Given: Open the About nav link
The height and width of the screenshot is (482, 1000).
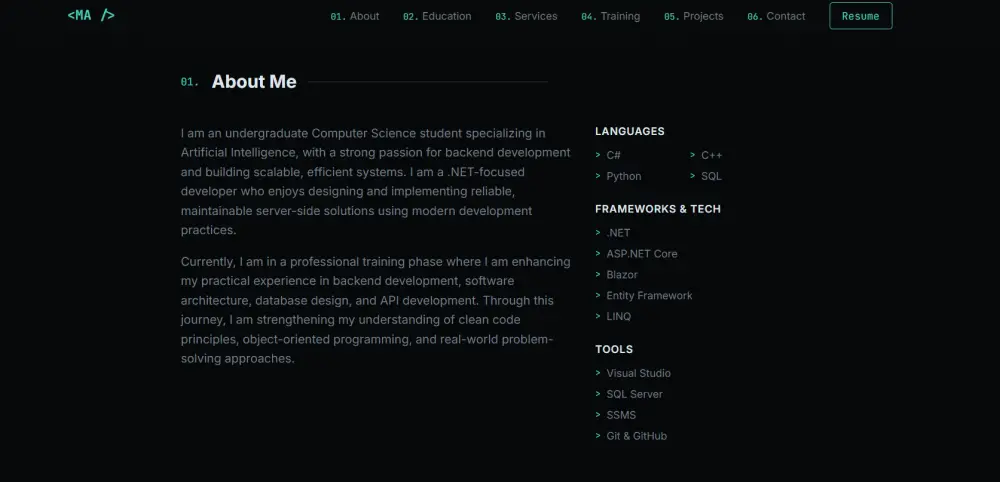Looking at the screenshot, I should click(355, 17).
